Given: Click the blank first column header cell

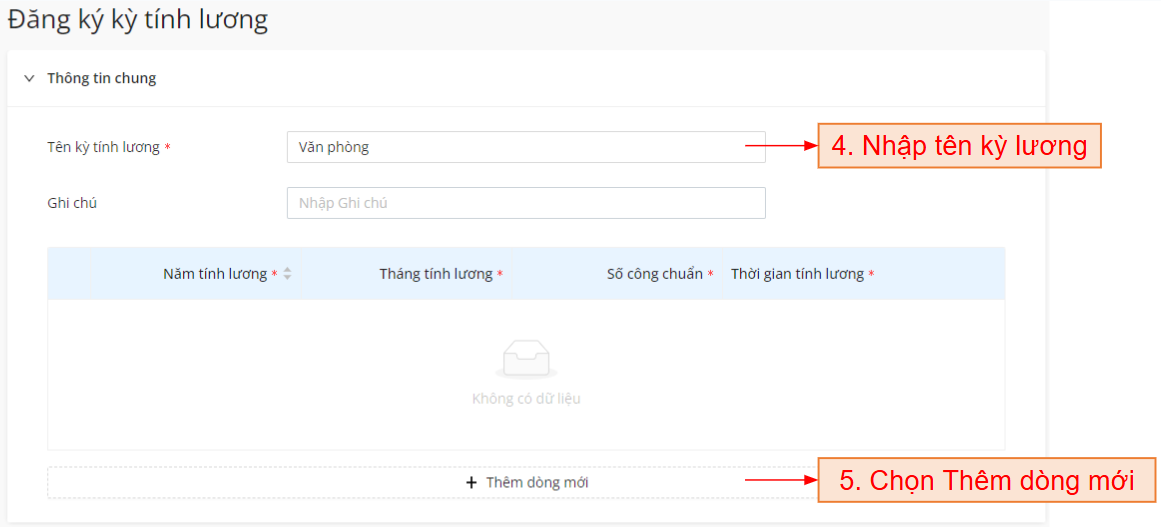Looking at the screenshot, I should pyautogui.click(x=69, y=274).
